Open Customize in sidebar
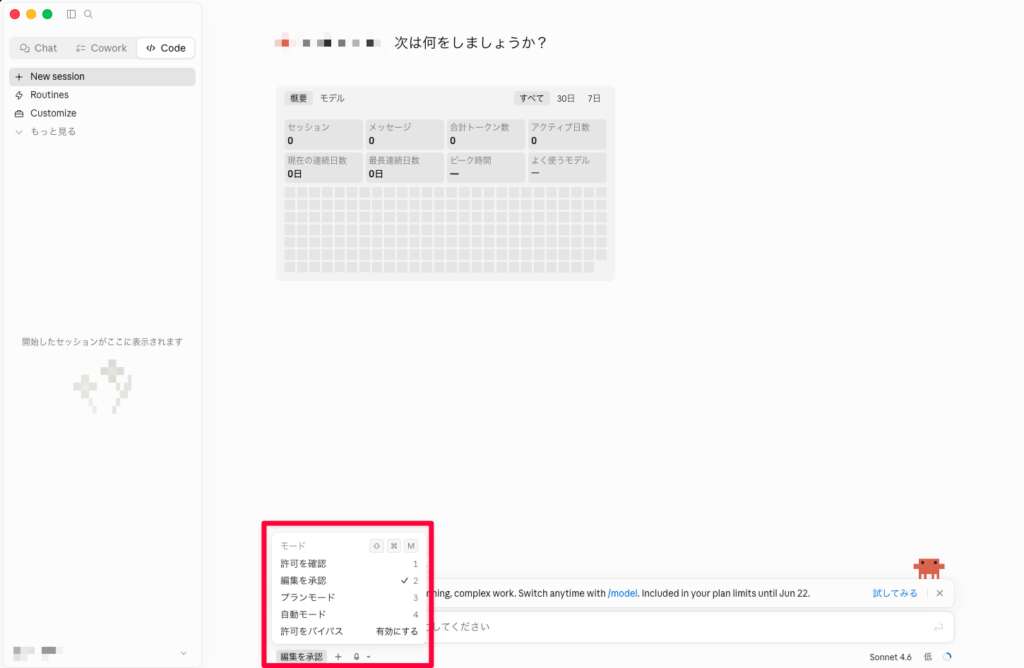Viewport: 1024px width, 668px height. click(53, 113)
